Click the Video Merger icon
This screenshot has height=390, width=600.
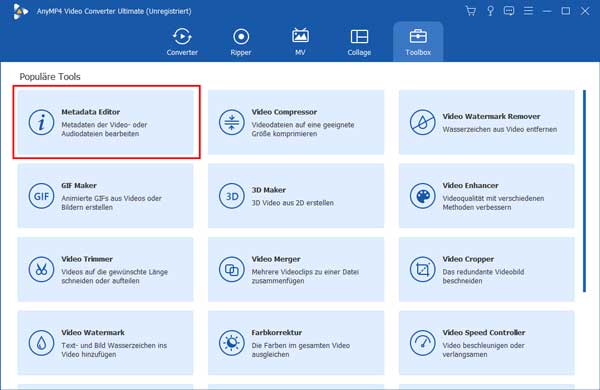point(232,269)
